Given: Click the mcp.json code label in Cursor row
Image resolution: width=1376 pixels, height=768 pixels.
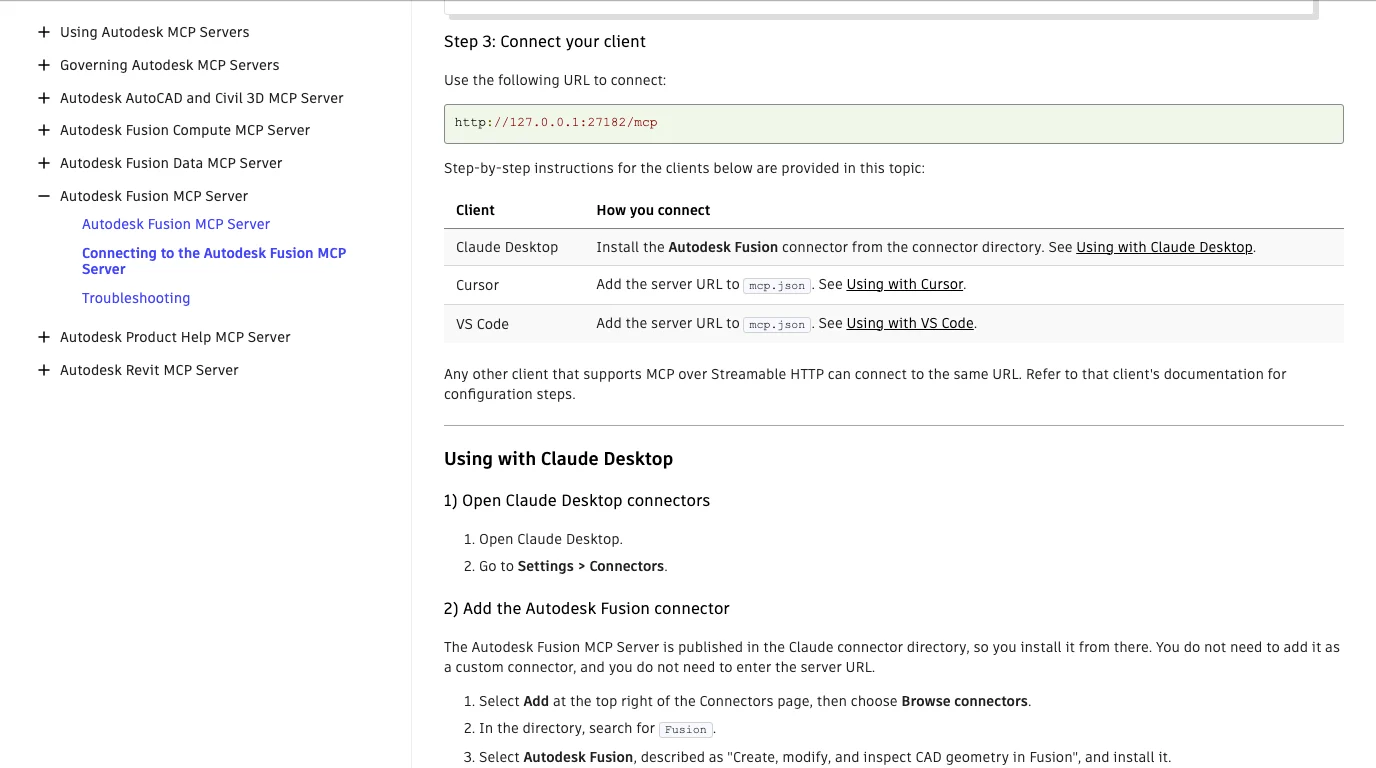Looking at the screenshot, I should click(x=777, y=286).
